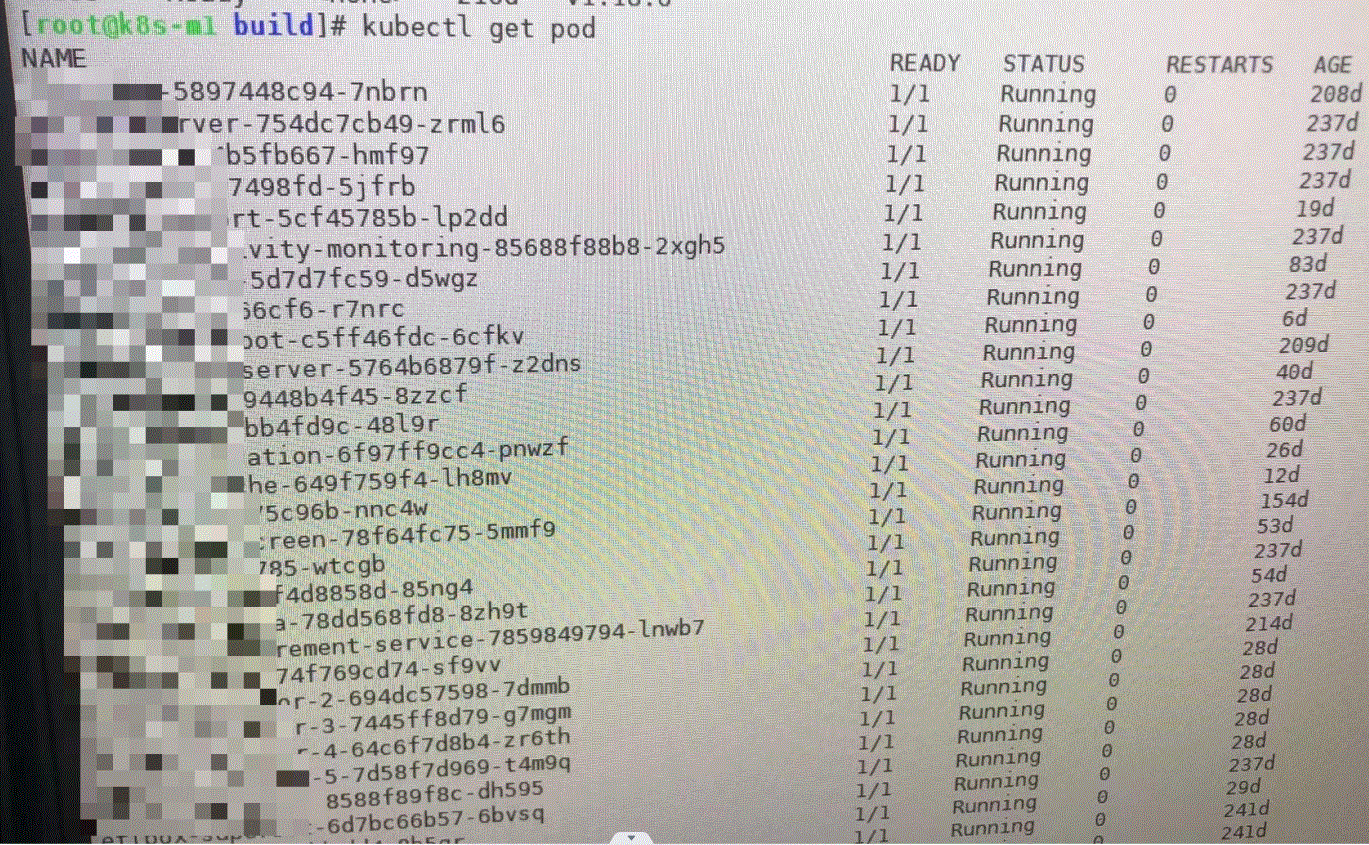The width and height of the screenshot is (1369, 845).
Task: Click the age value '208d'
Action: click(x=1336, y=96)
